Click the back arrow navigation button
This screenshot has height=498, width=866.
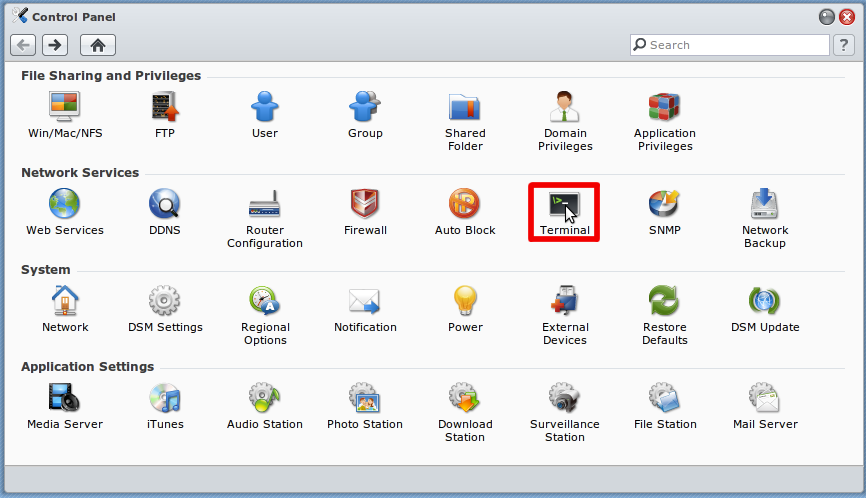click(x=24, y=45)
